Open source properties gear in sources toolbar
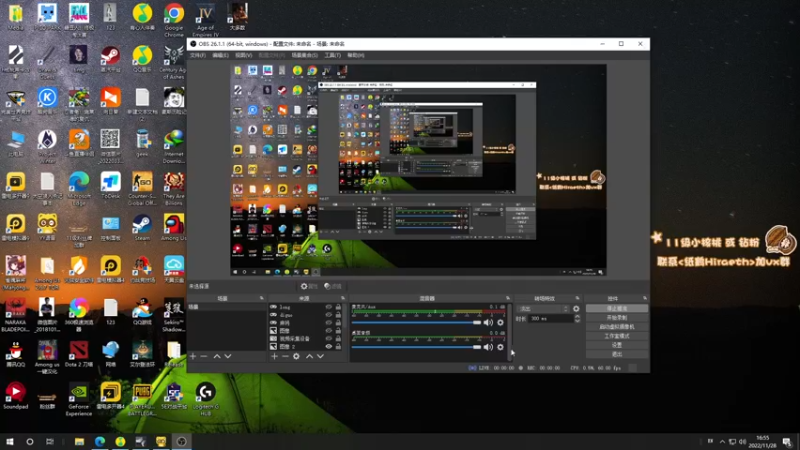 pos(296,356)
